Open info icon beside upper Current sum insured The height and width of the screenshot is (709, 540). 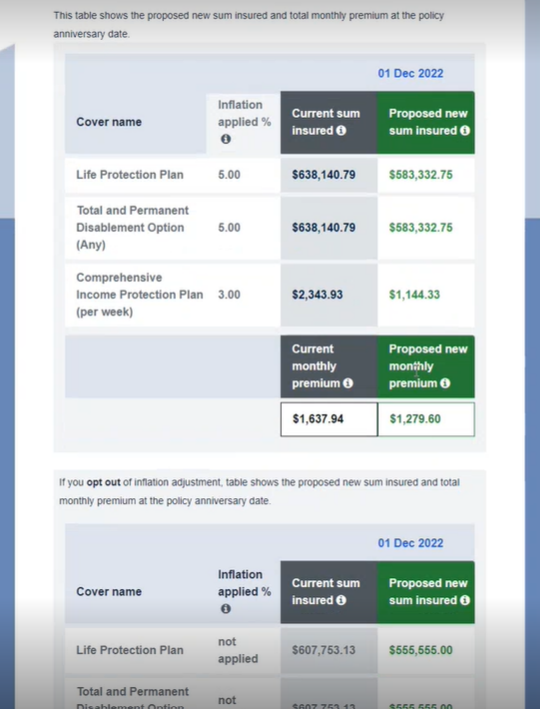coord(341,131)
